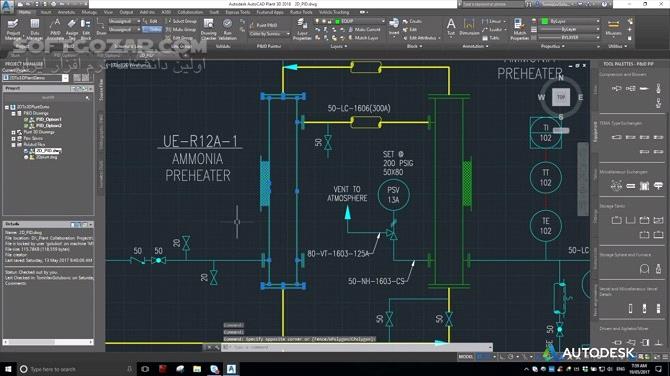This screenshot has width=670, height=376.
Task: Run Validation from the ribbon
Action: 227,29
